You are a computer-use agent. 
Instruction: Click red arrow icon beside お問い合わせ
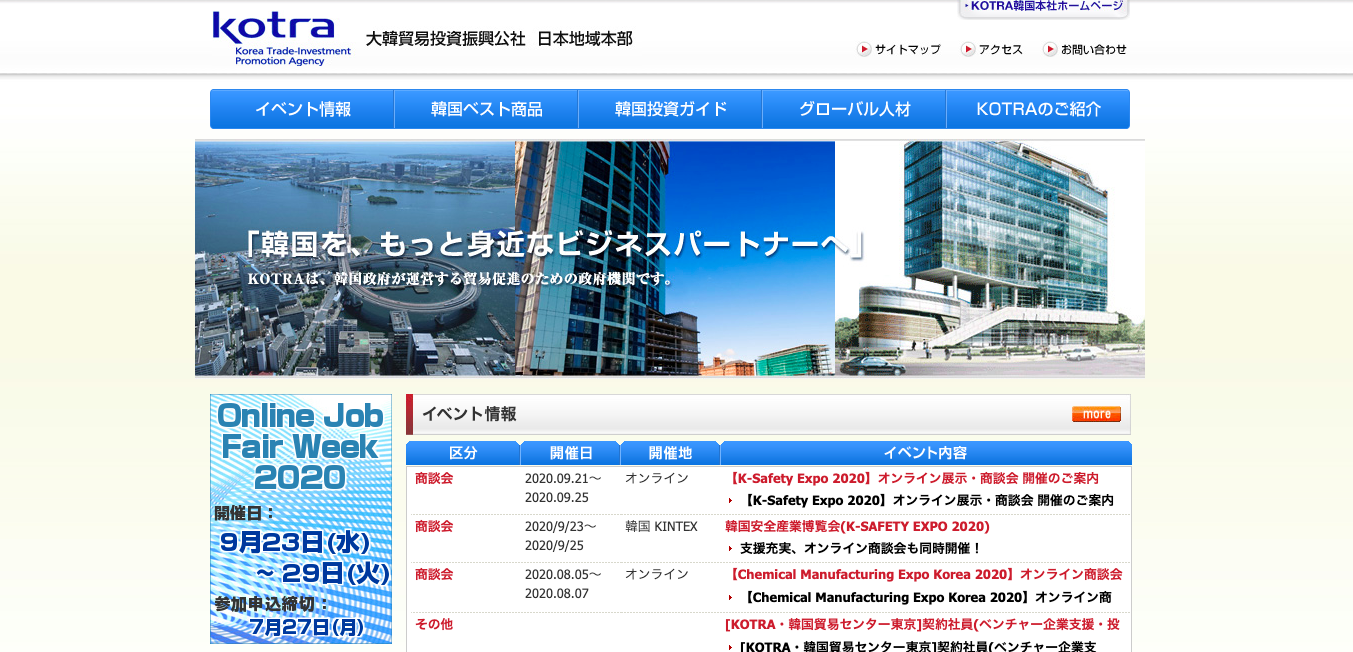[1050, 49]
